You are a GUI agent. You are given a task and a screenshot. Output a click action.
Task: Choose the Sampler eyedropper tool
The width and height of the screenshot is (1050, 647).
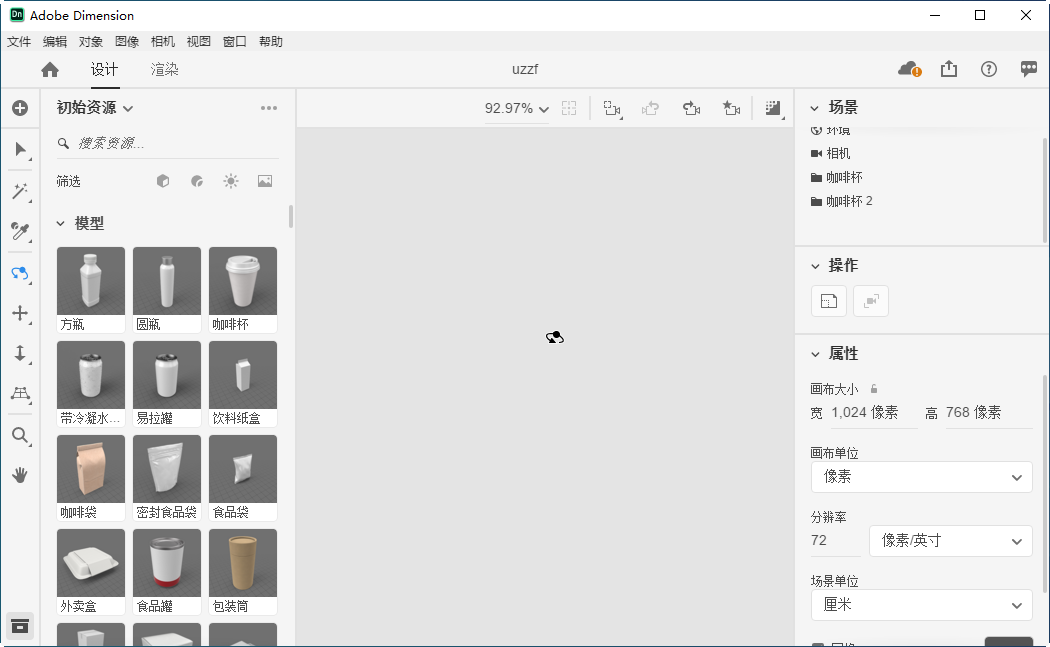pyautogui.click(x=20, y=232)
